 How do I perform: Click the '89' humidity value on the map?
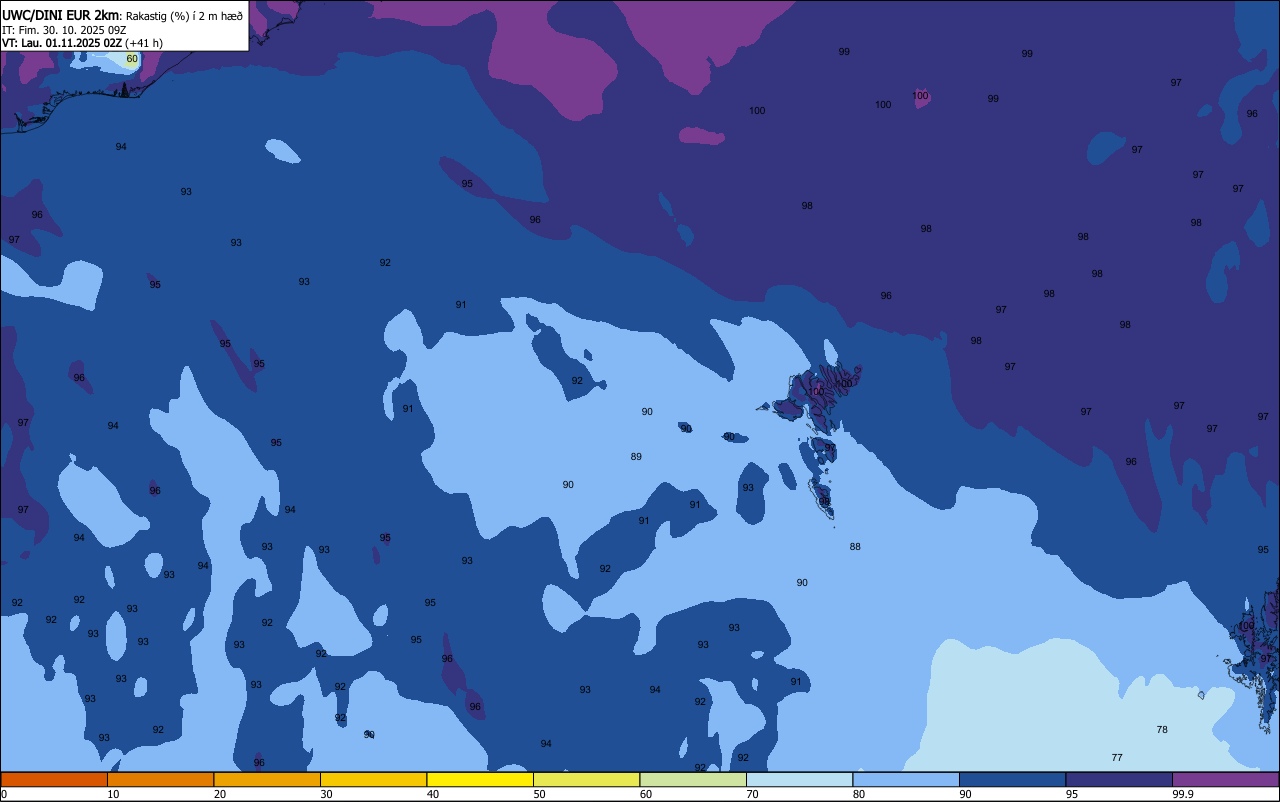(x=636, y=457)
